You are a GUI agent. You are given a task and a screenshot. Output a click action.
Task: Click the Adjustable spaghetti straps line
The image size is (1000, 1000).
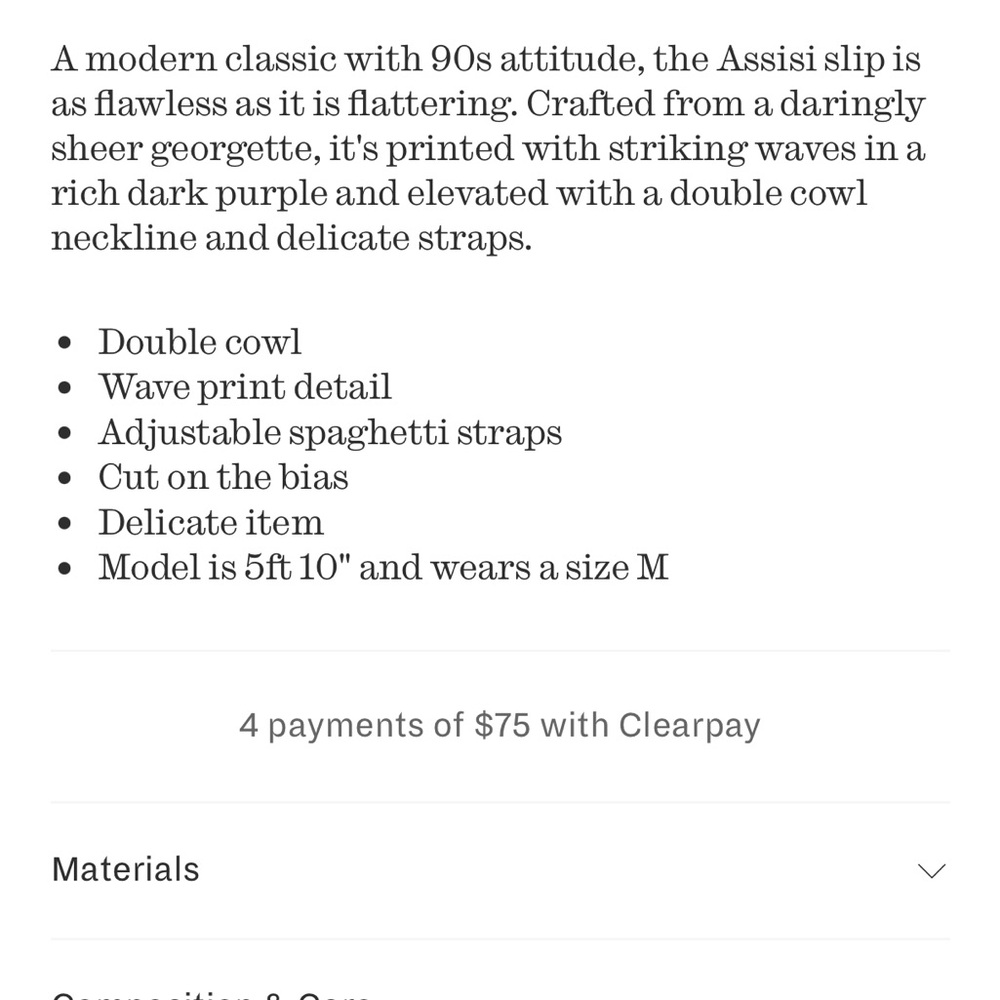330,433
